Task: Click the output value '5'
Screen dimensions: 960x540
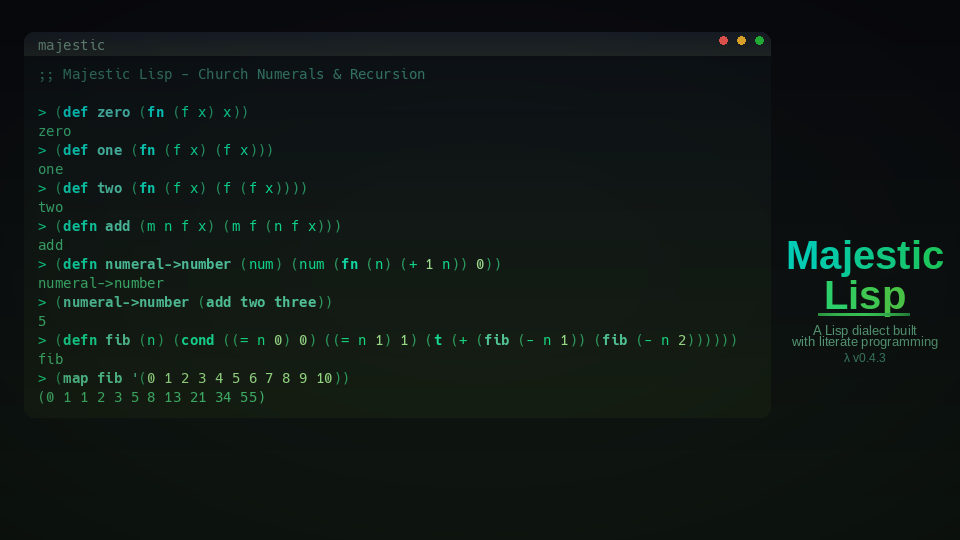Action: coord(42,321)
